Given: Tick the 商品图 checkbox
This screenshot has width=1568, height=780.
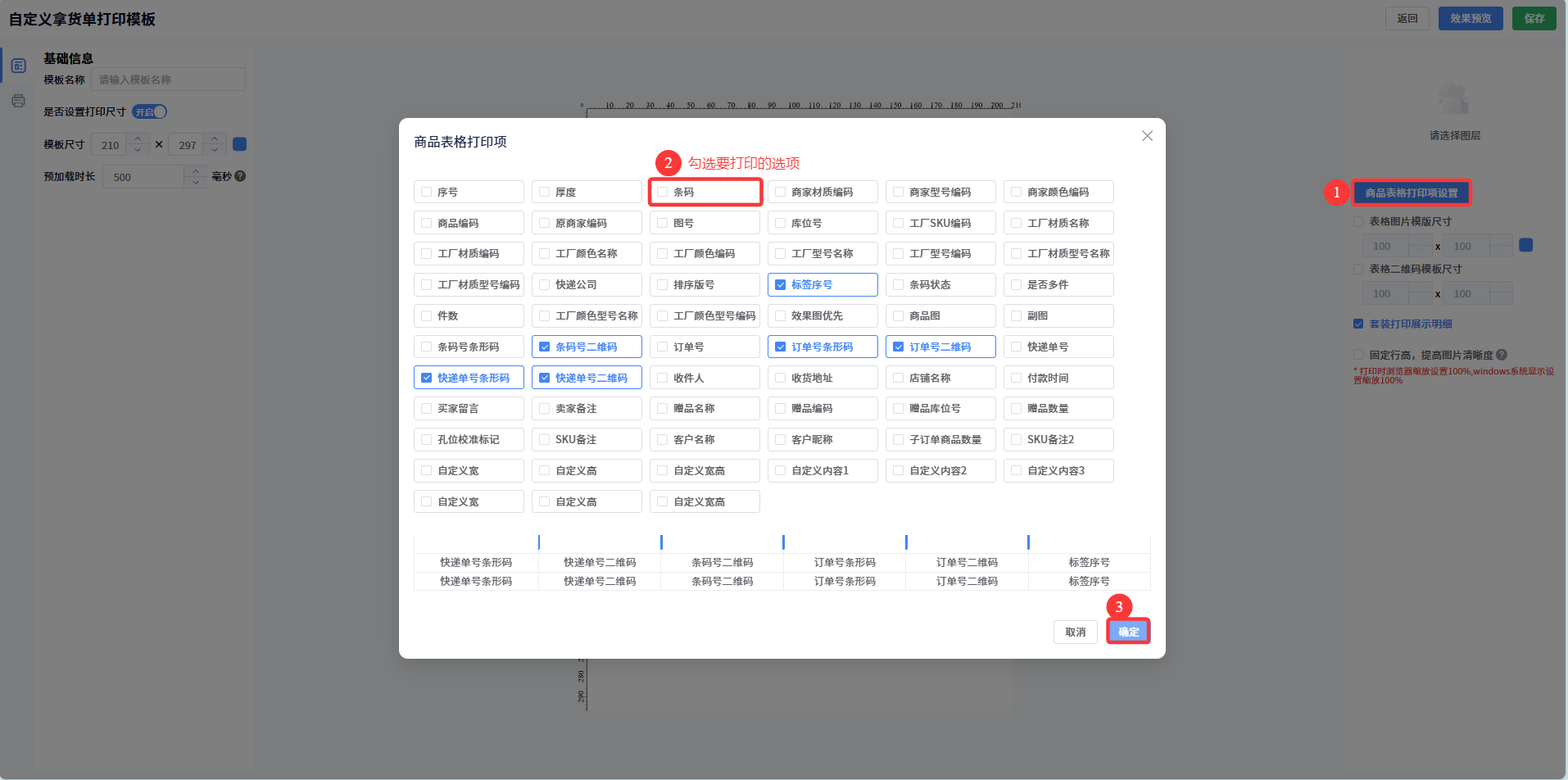Looking at the screenshot, I should [x=898, y=315].
